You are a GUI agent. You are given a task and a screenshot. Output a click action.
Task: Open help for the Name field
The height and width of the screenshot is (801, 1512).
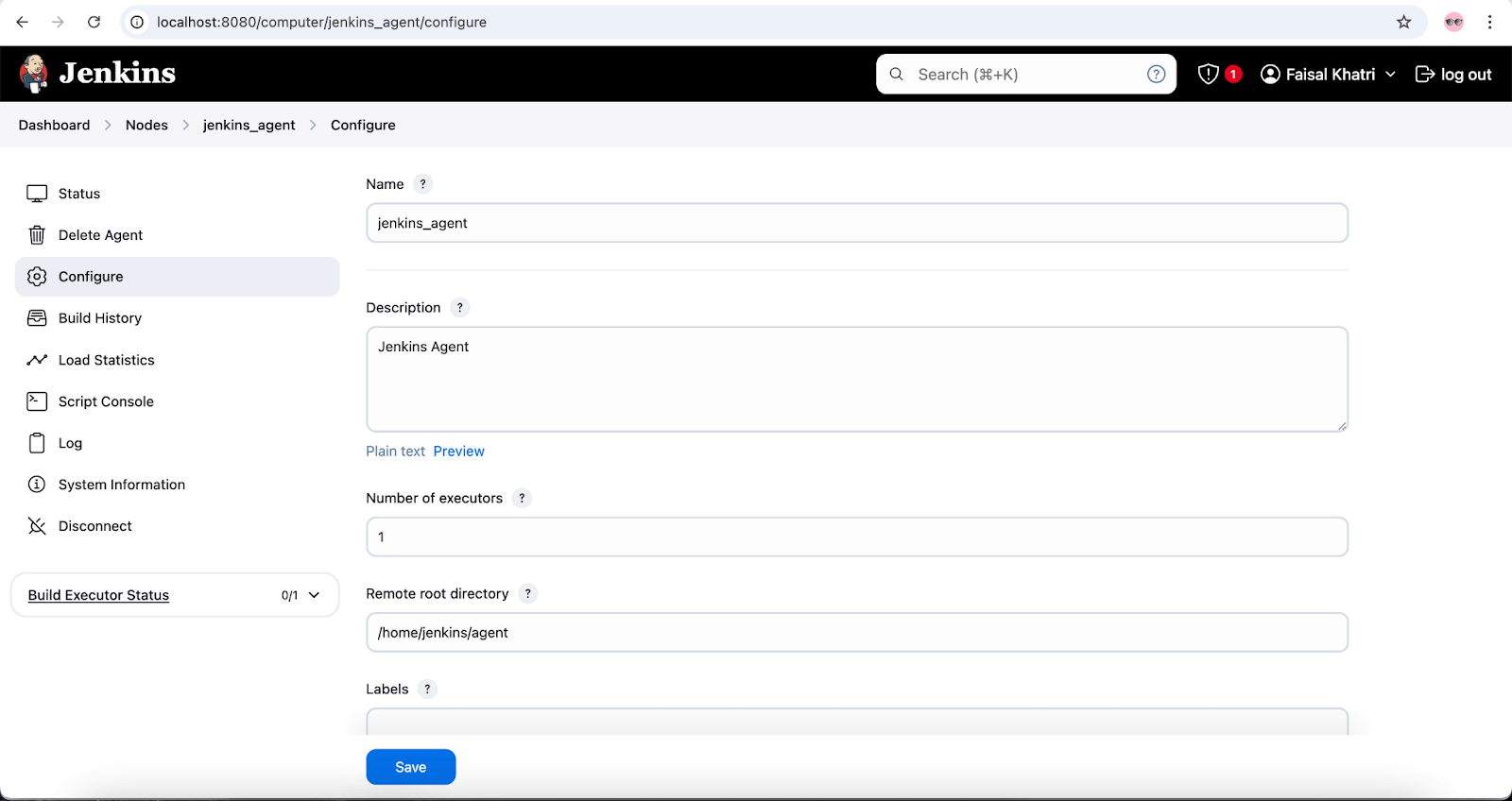click(x=423, y=184)
